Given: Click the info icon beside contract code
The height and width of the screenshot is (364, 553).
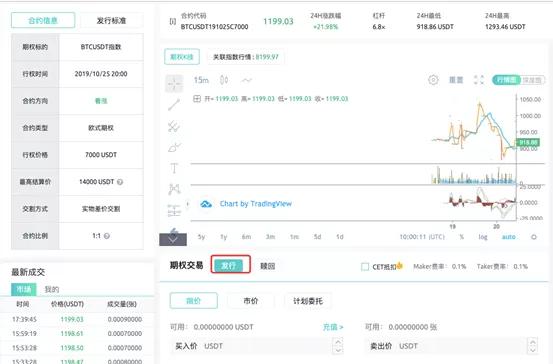Looking at the screenshot, I should coord(172,22).
